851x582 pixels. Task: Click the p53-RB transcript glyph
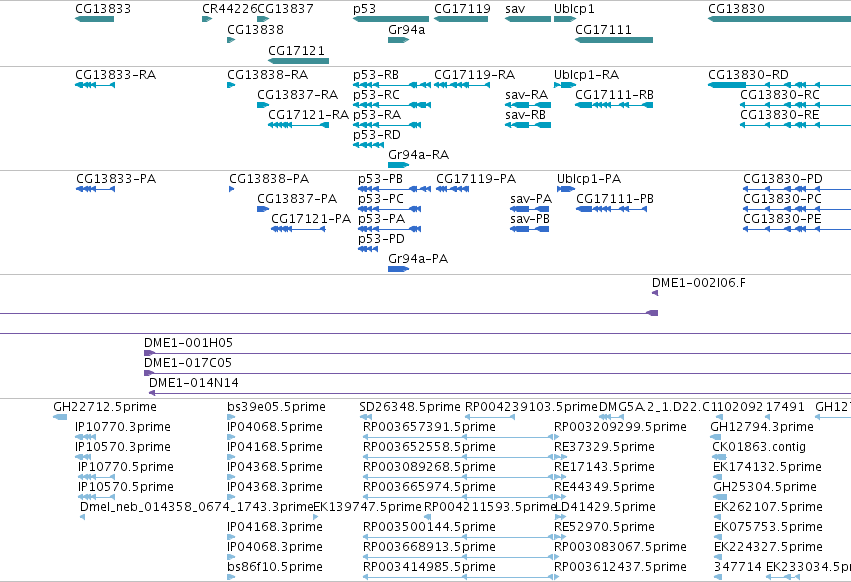[x=392, y=85]
